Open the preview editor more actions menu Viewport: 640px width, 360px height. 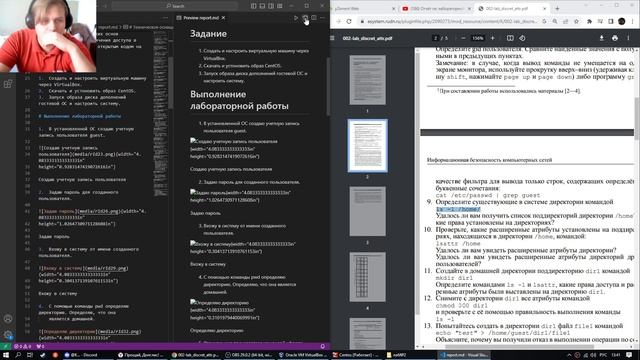[322, 18]
